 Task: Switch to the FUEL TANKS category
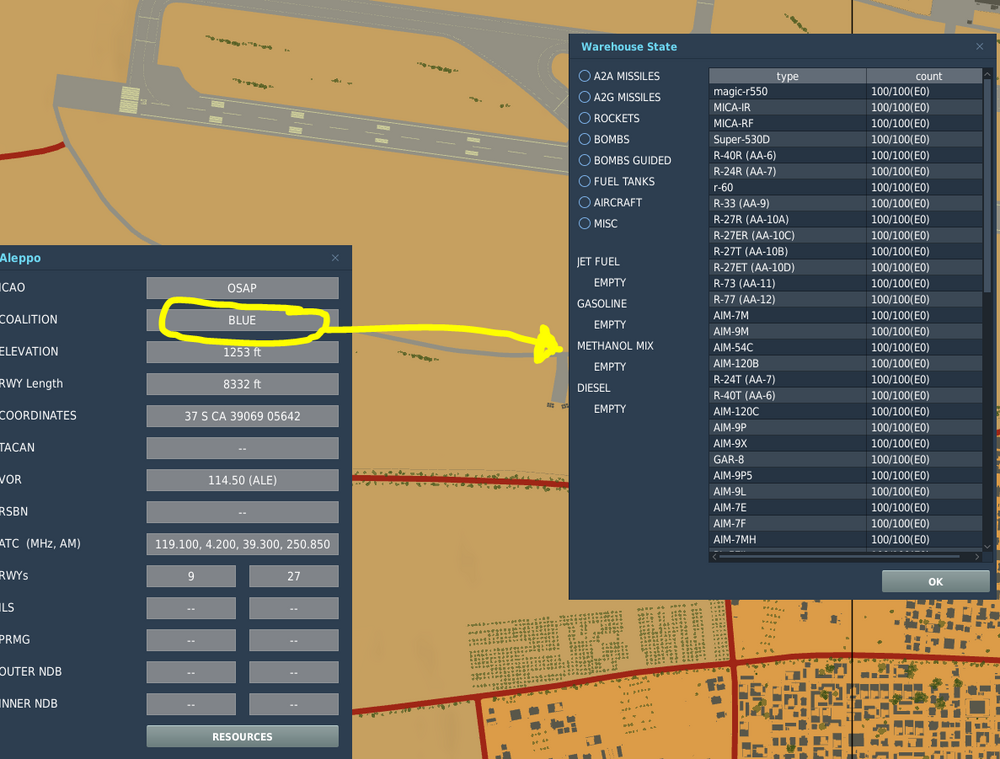(584, 181)
